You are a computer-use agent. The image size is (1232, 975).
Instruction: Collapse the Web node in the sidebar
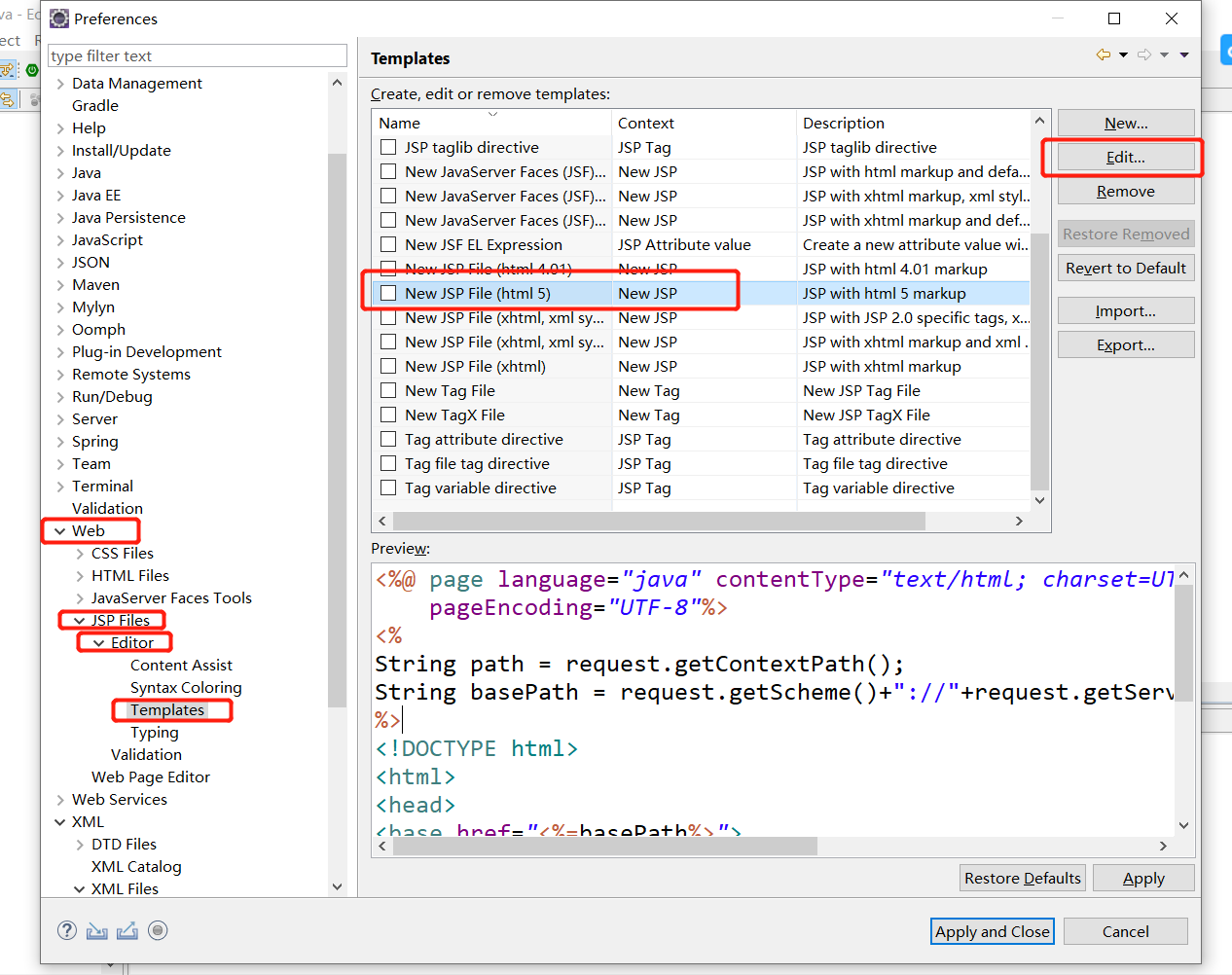[60, 530]
